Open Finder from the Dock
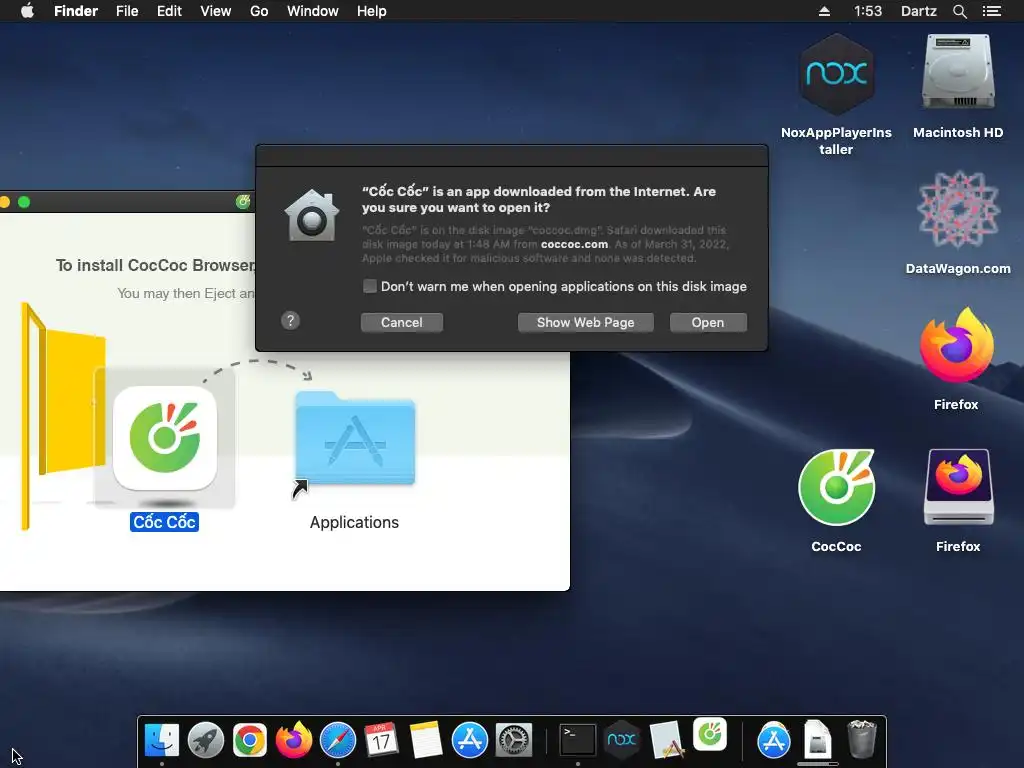This screenshot has height=768, width=1024. coord(161,741)
